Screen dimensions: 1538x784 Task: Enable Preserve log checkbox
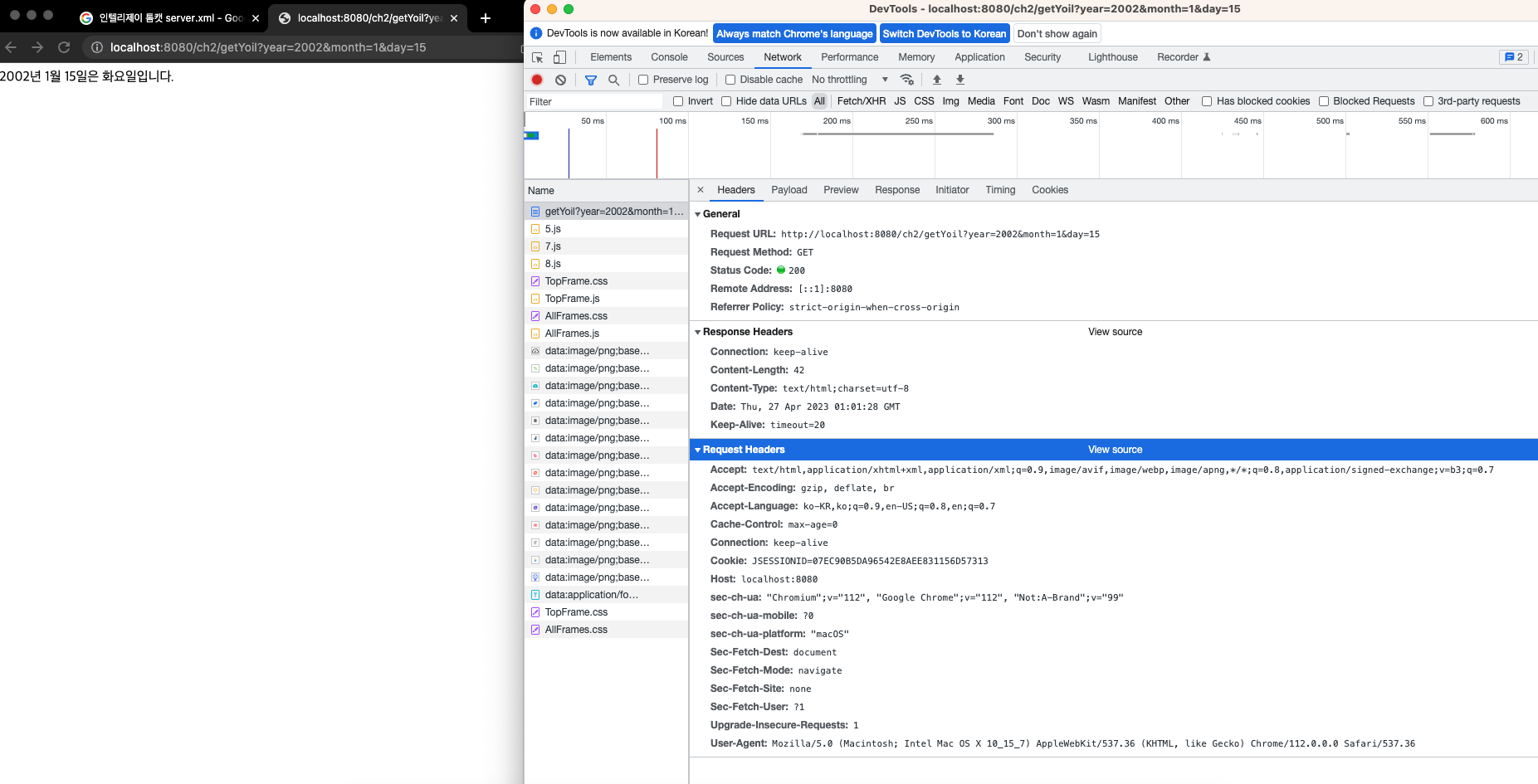click(643, 80)
